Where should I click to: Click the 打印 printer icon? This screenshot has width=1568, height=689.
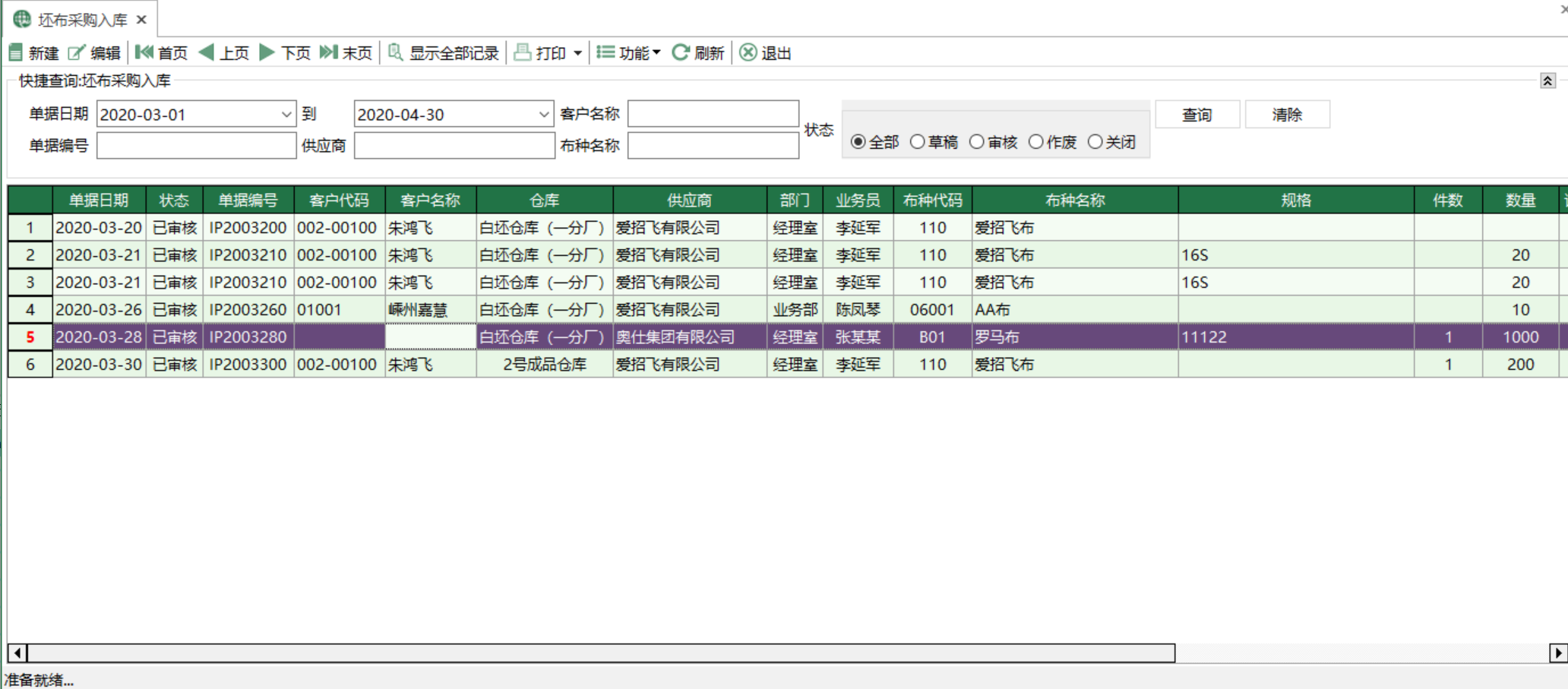coord(523,52)
